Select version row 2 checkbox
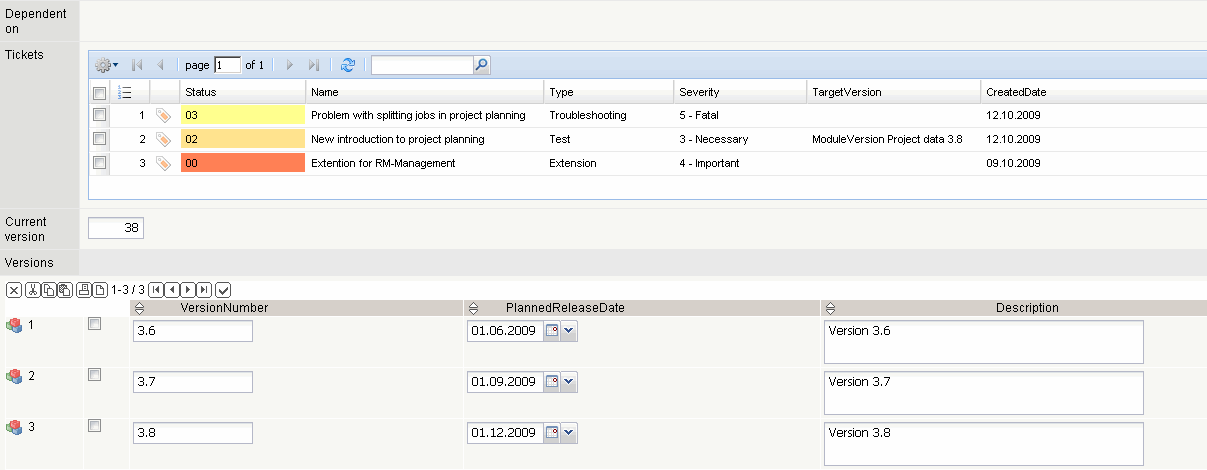Screen dimensions: 1207x470 pos(94,375)
